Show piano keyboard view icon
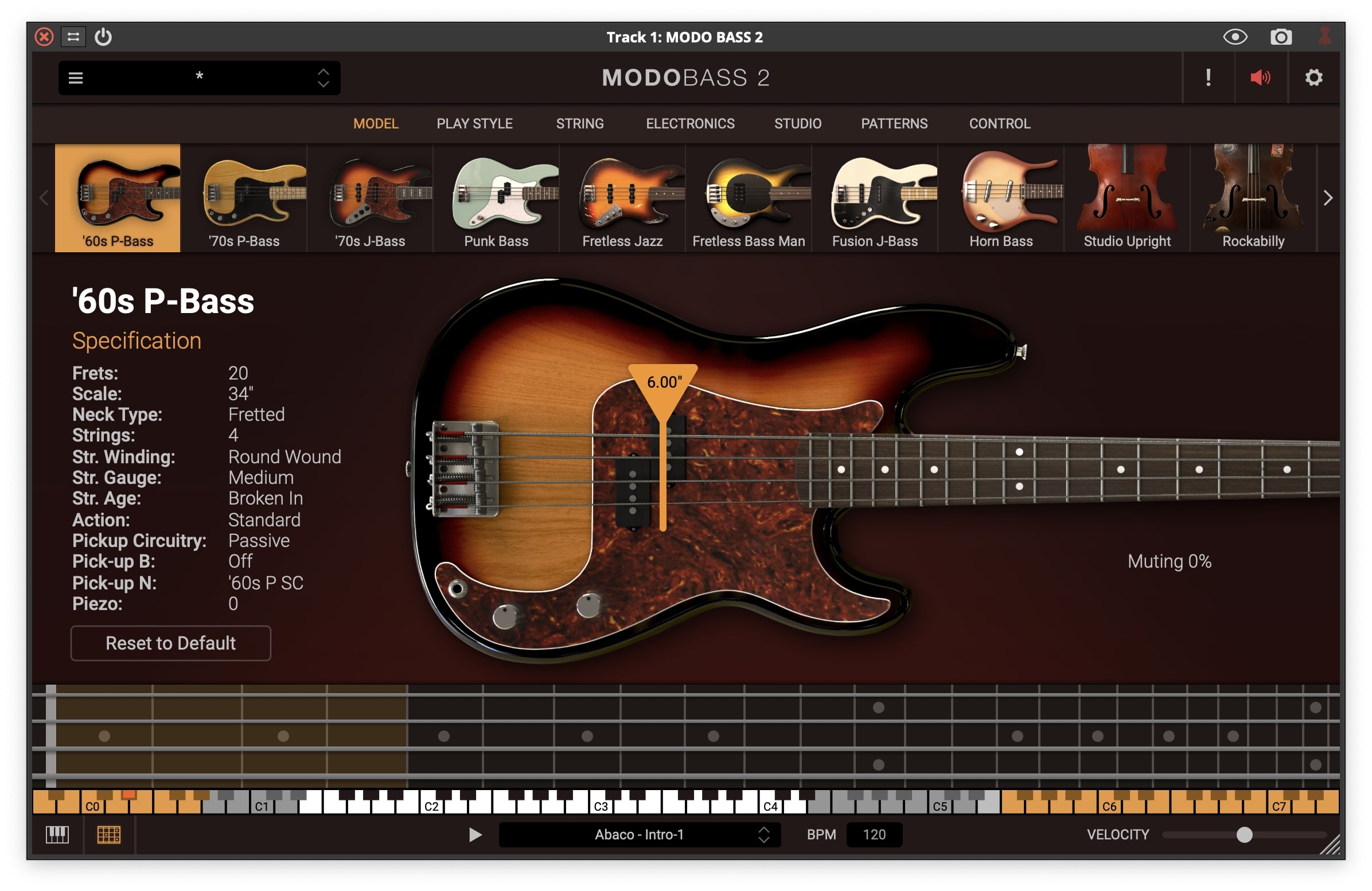 tap(57, 834)
